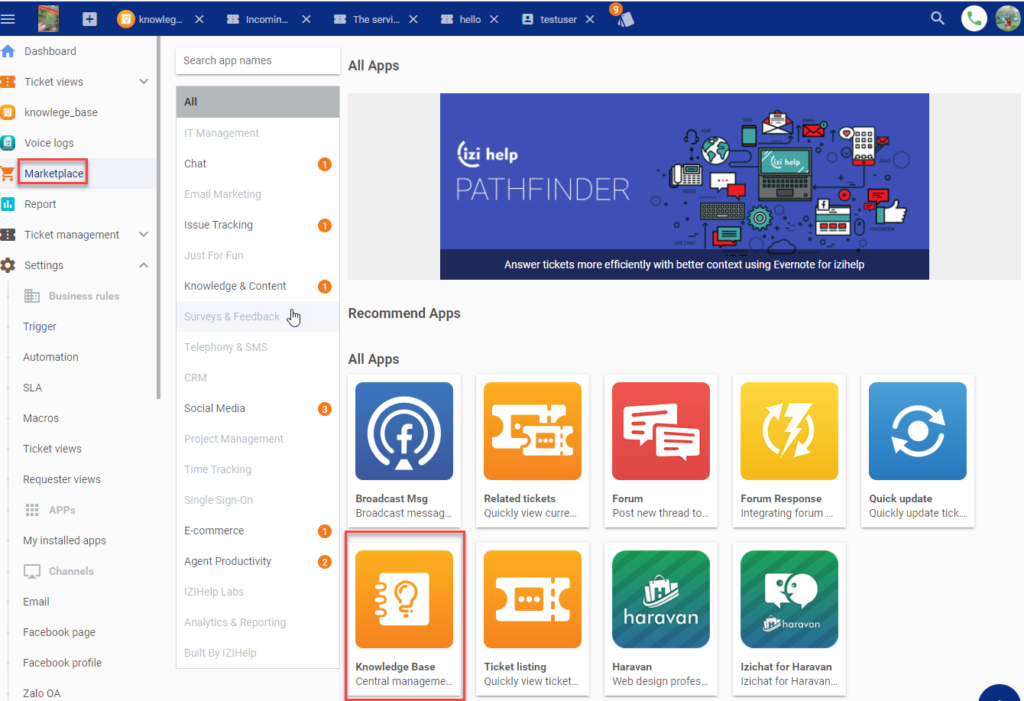Open the Quick update app icon
1024x701 pixels.
click(918, 431)
